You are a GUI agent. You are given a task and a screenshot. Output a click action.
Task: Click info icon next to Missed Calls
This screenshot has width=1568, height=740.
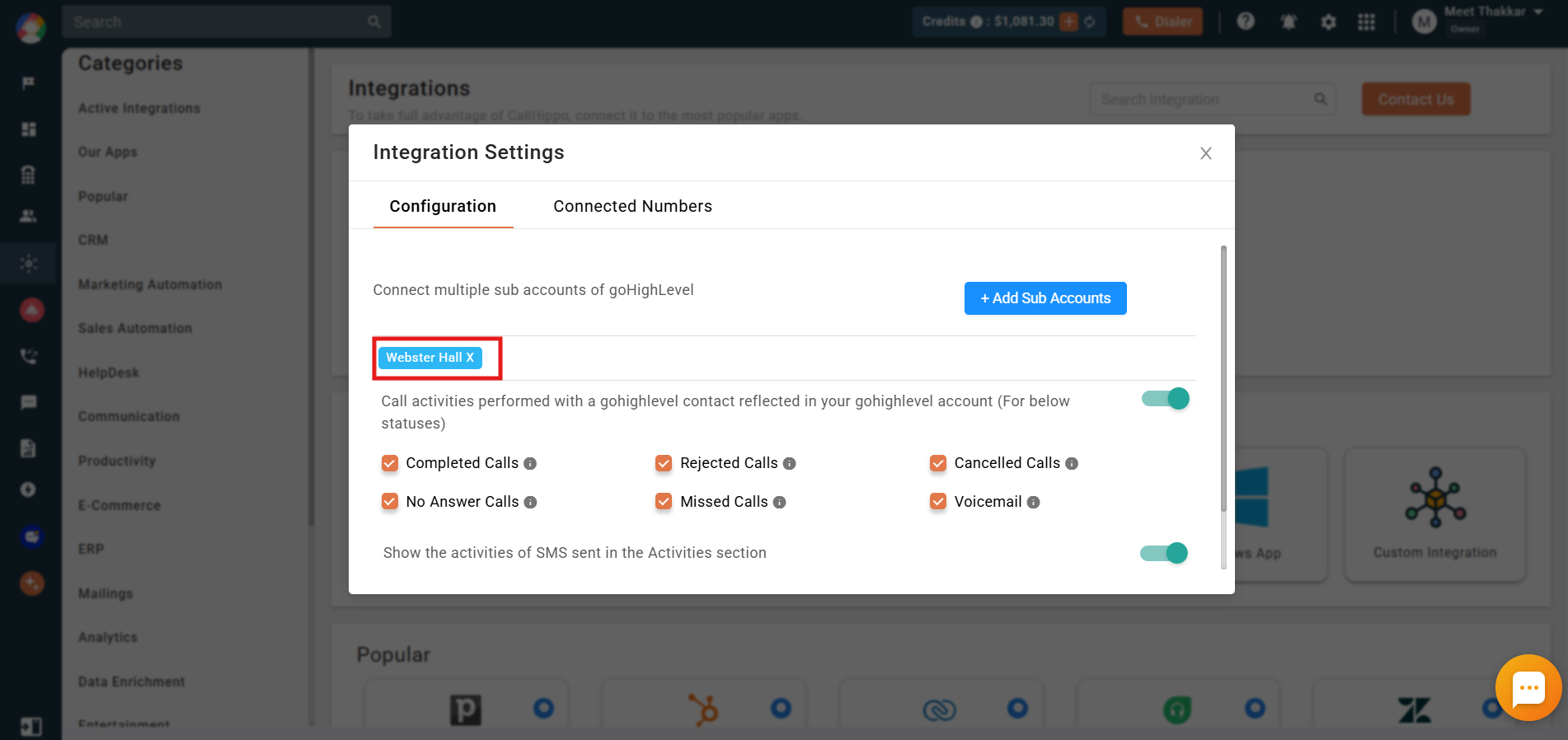[x=779, y=502]
